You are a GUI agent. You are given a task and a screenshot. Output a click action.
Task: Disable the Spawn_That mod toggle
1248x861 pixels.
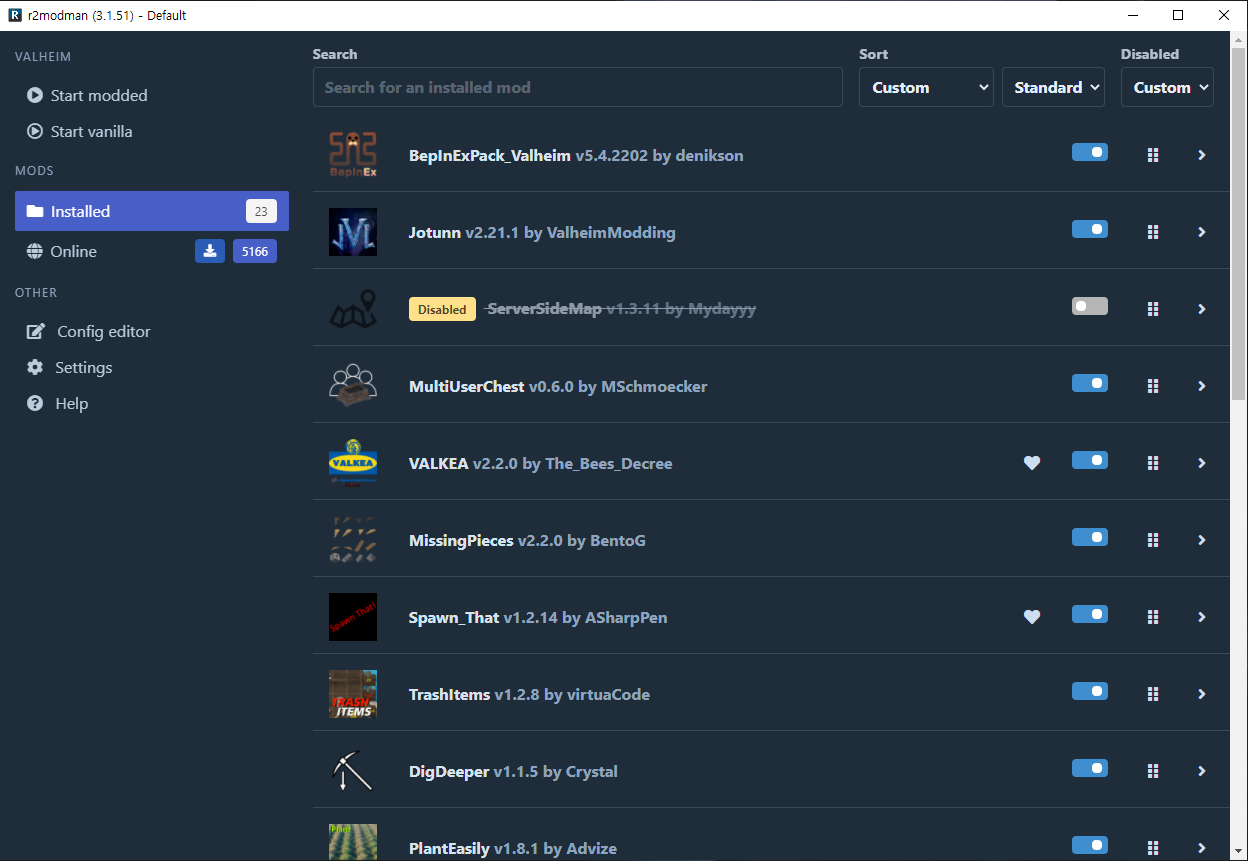tap(1090, 614)
